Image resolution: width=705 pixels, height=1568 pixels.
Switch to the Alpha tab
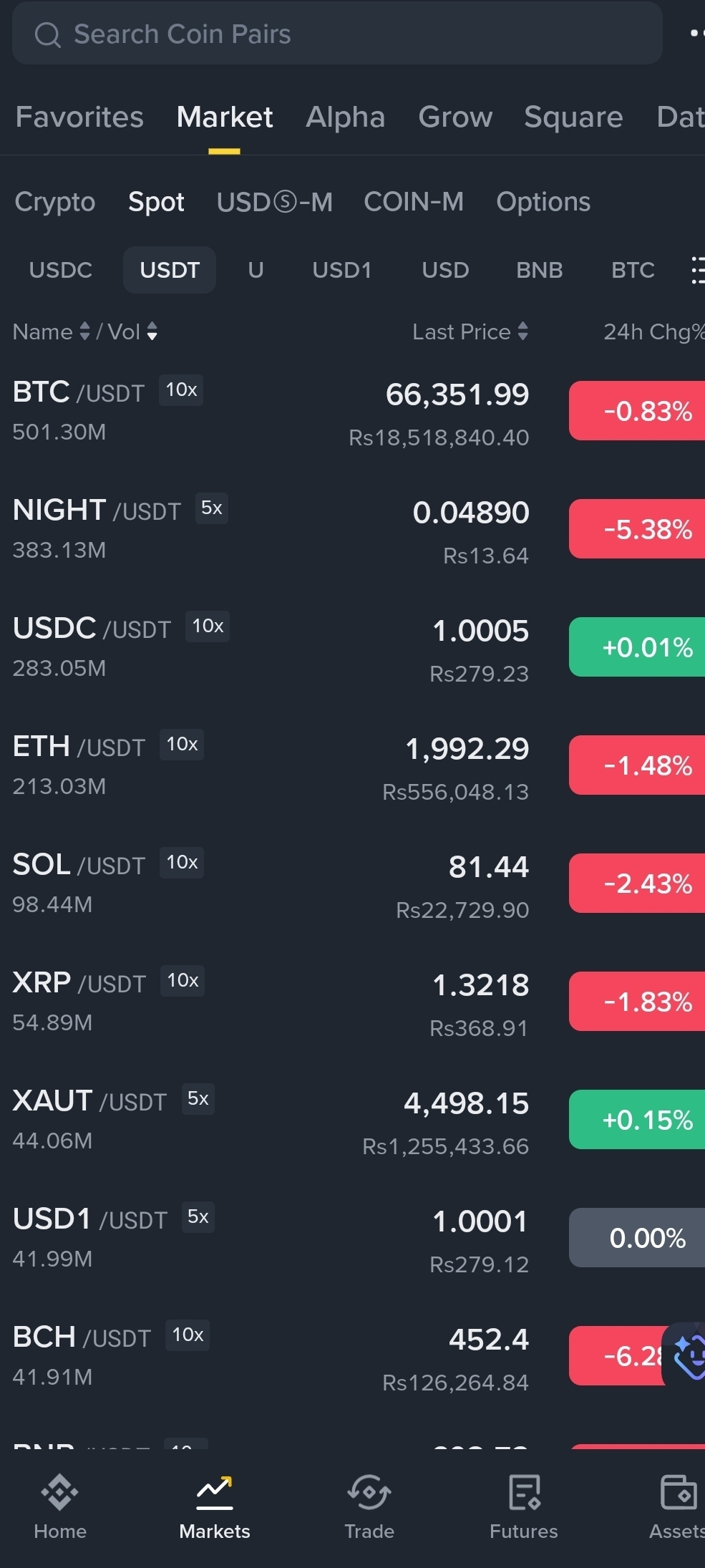345,117
